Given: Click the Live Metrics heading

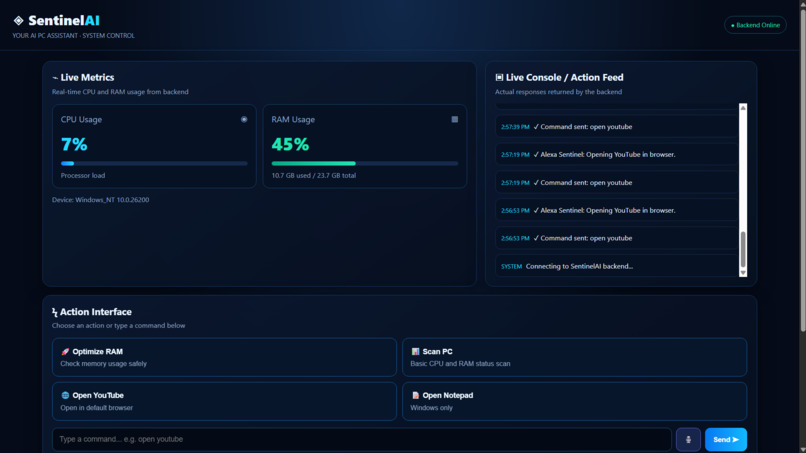Looking at the screenshot, I should click(x=87, y=78).
